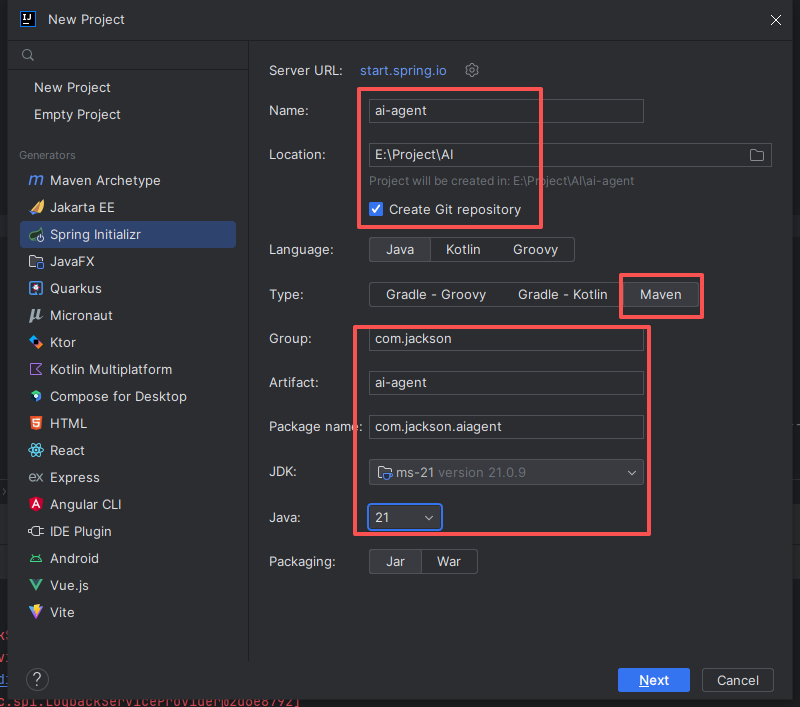Select Kotlin as the language
The height and width of the screenshot is (707, 800).
(x=463, y=249)
